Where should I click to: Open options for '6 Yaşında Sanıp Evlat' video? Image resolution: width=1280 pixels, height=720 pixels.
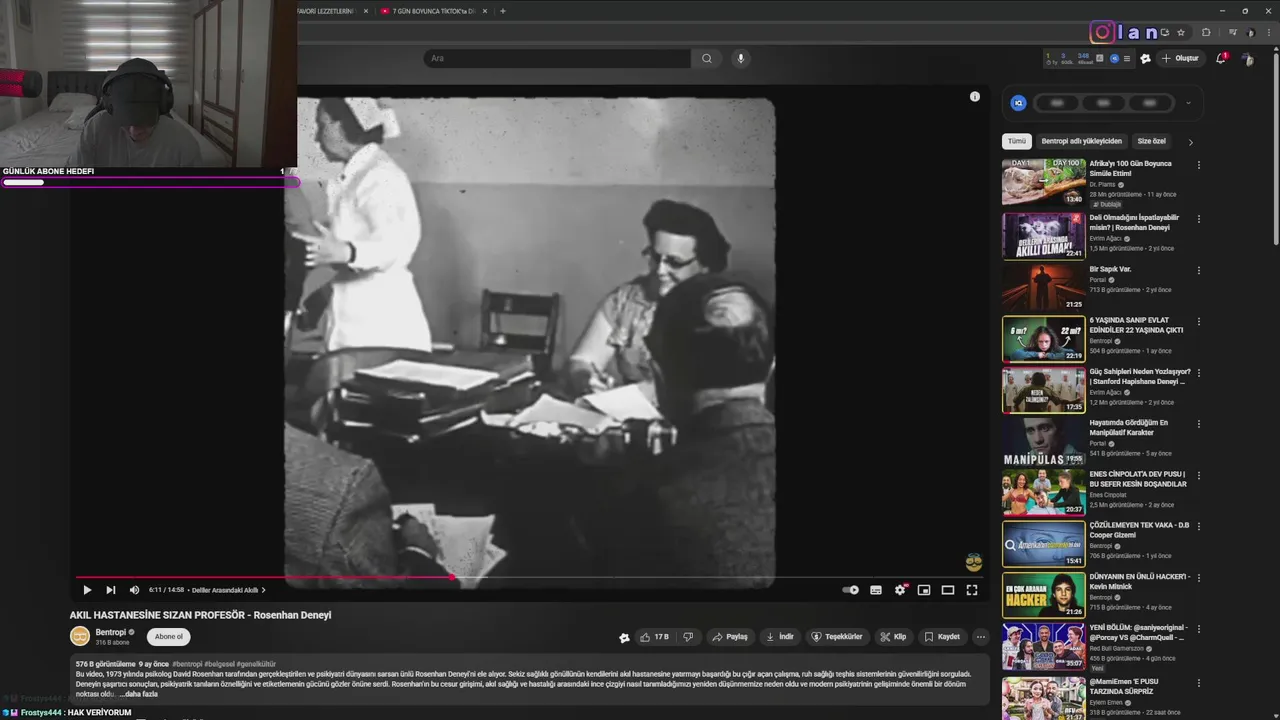pos(1199,322)
